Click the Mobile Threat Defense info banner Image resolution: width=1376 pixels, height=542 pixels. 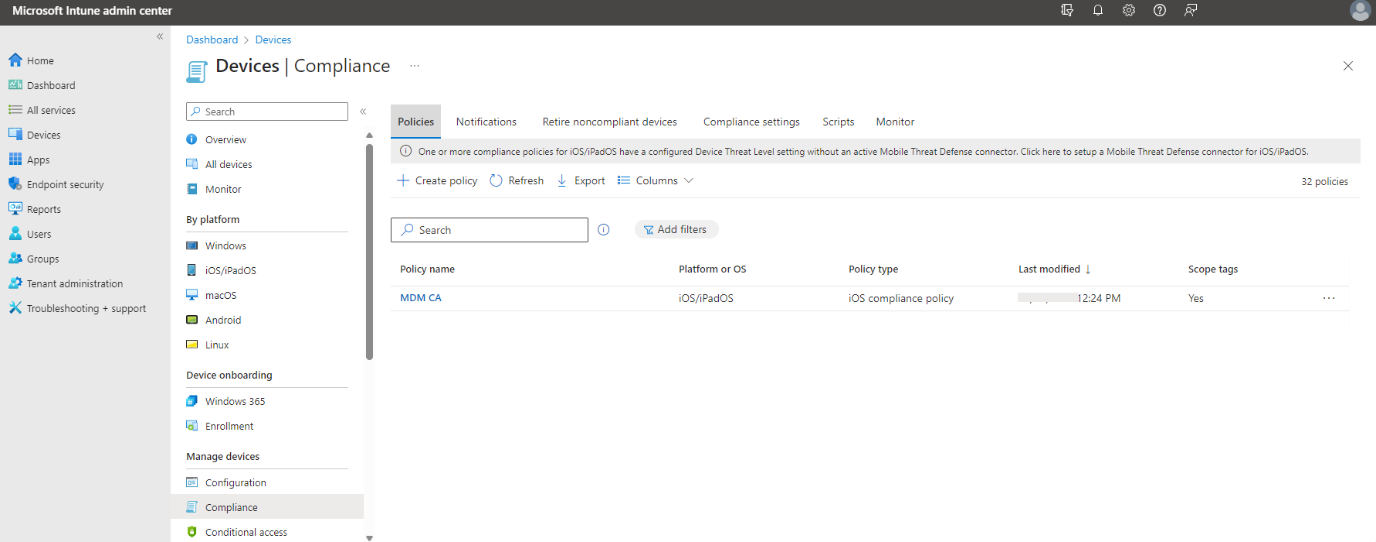tap(875, 152)
